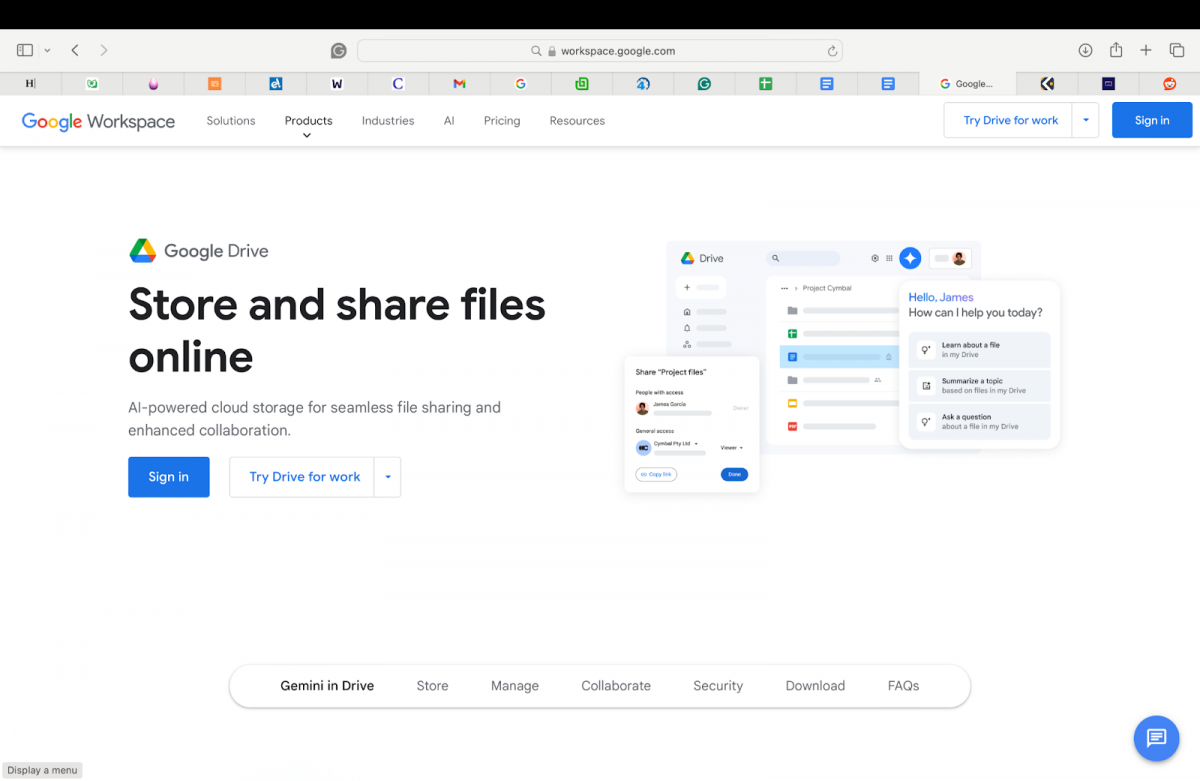Click the Google Drive logo above the headline
Viewport: 1200px width, 781px height.
coord(199,251)
